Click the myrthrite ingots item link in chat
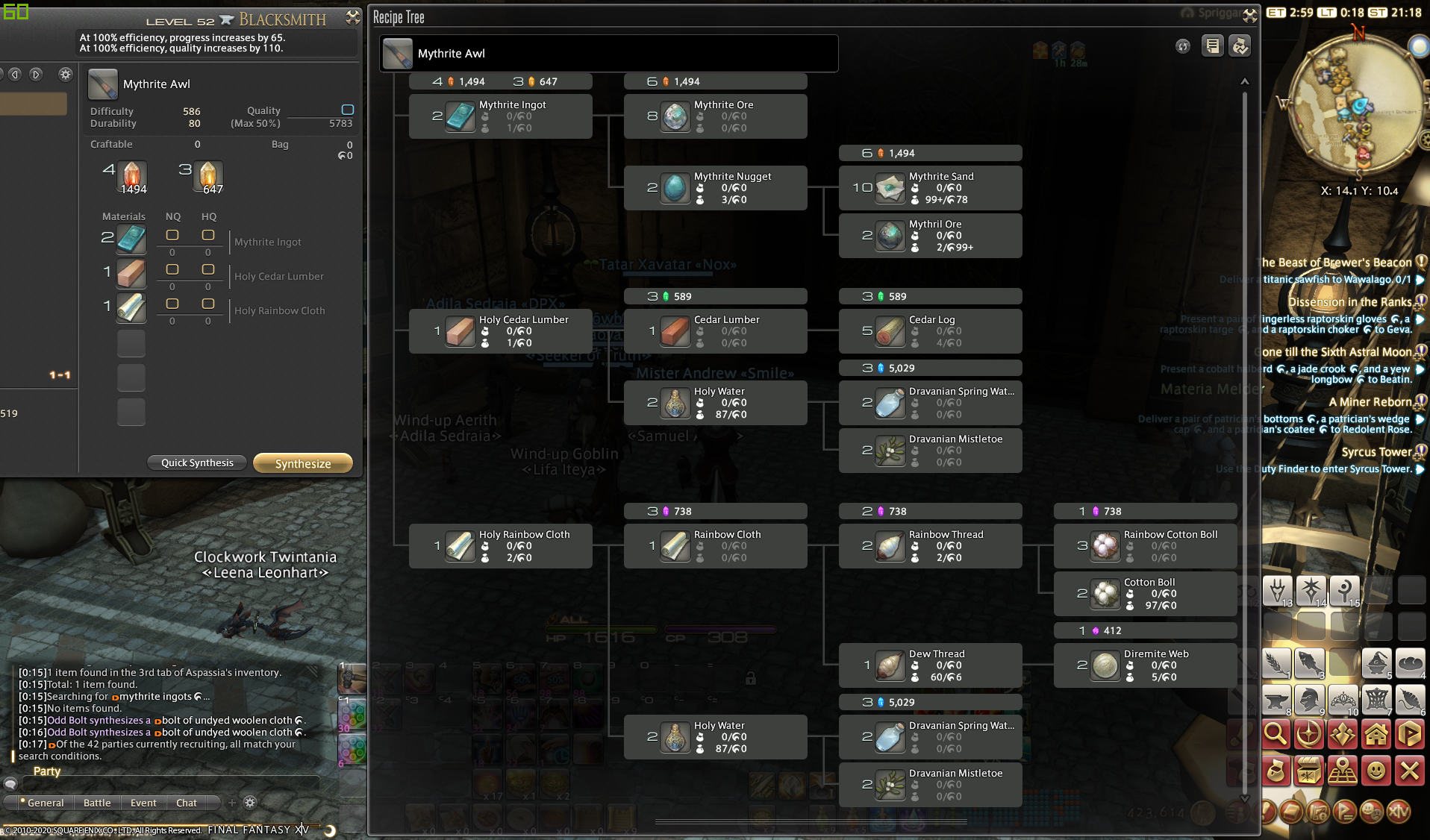The width and height of the screenshot is (1430, 840). tap(157, 697)
